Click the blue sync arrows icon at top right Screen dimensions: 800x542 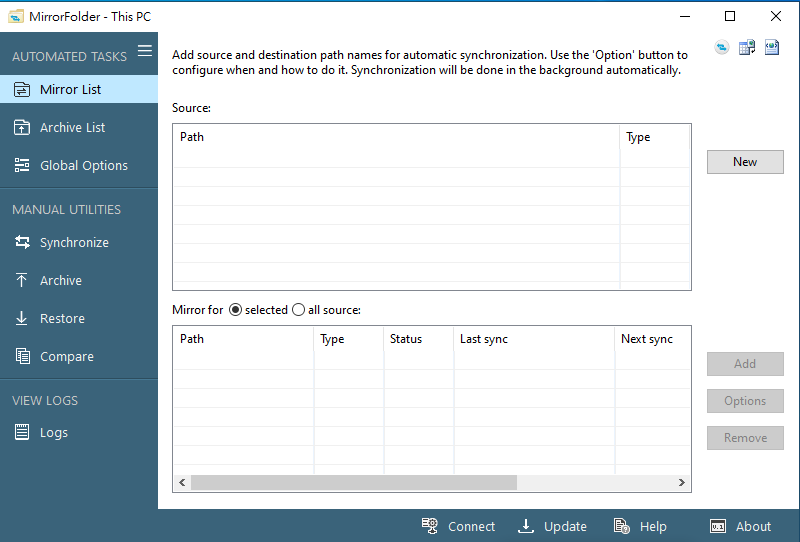click(722, 48)
